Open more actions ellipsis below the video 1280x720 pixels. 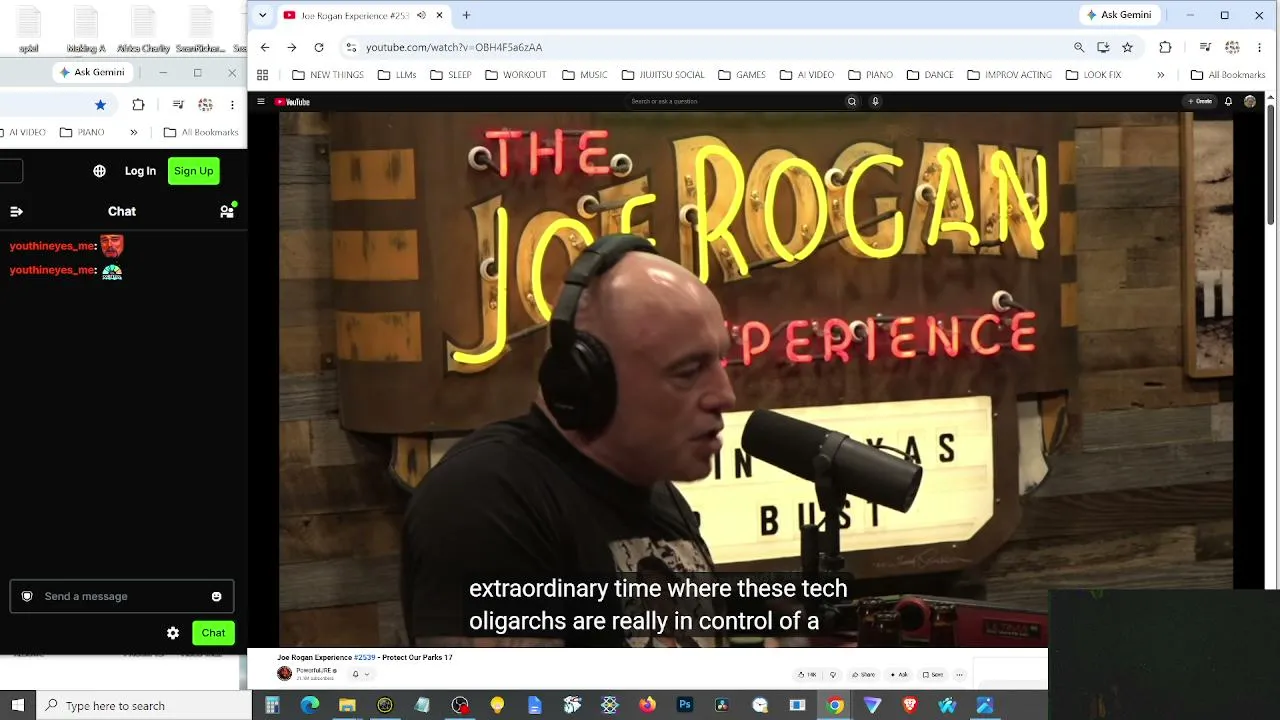click(x=959, y=674)
